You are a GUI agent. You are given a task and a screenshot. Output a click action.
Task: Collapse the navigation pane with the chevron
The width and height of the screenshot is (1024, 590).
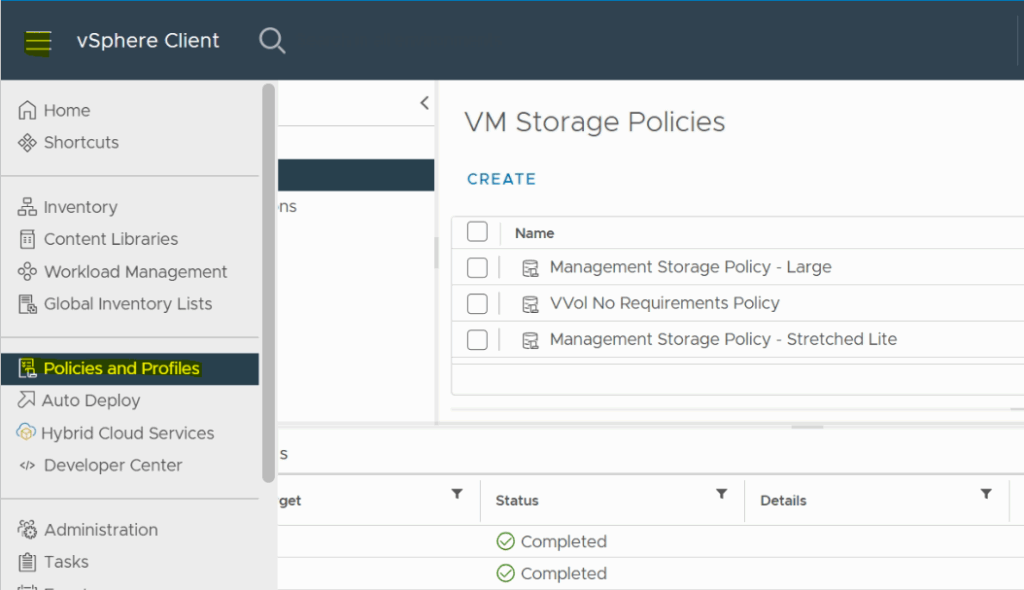point(424,103)
